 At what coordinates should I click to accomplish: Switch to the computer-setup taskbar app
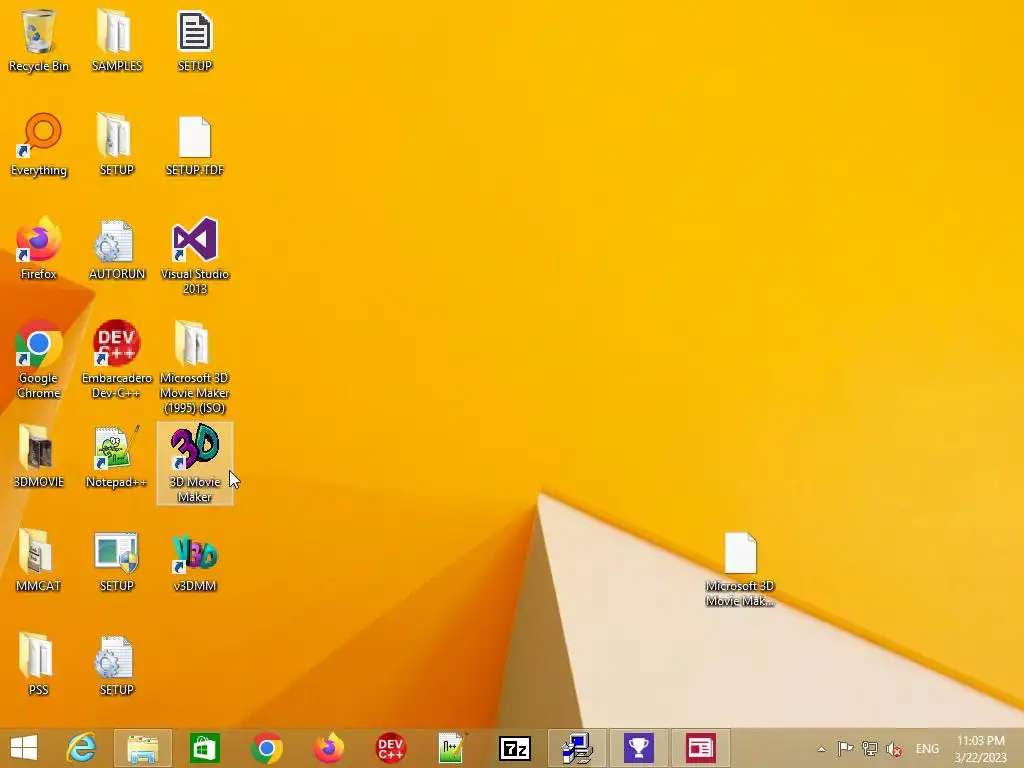[577, 748]
